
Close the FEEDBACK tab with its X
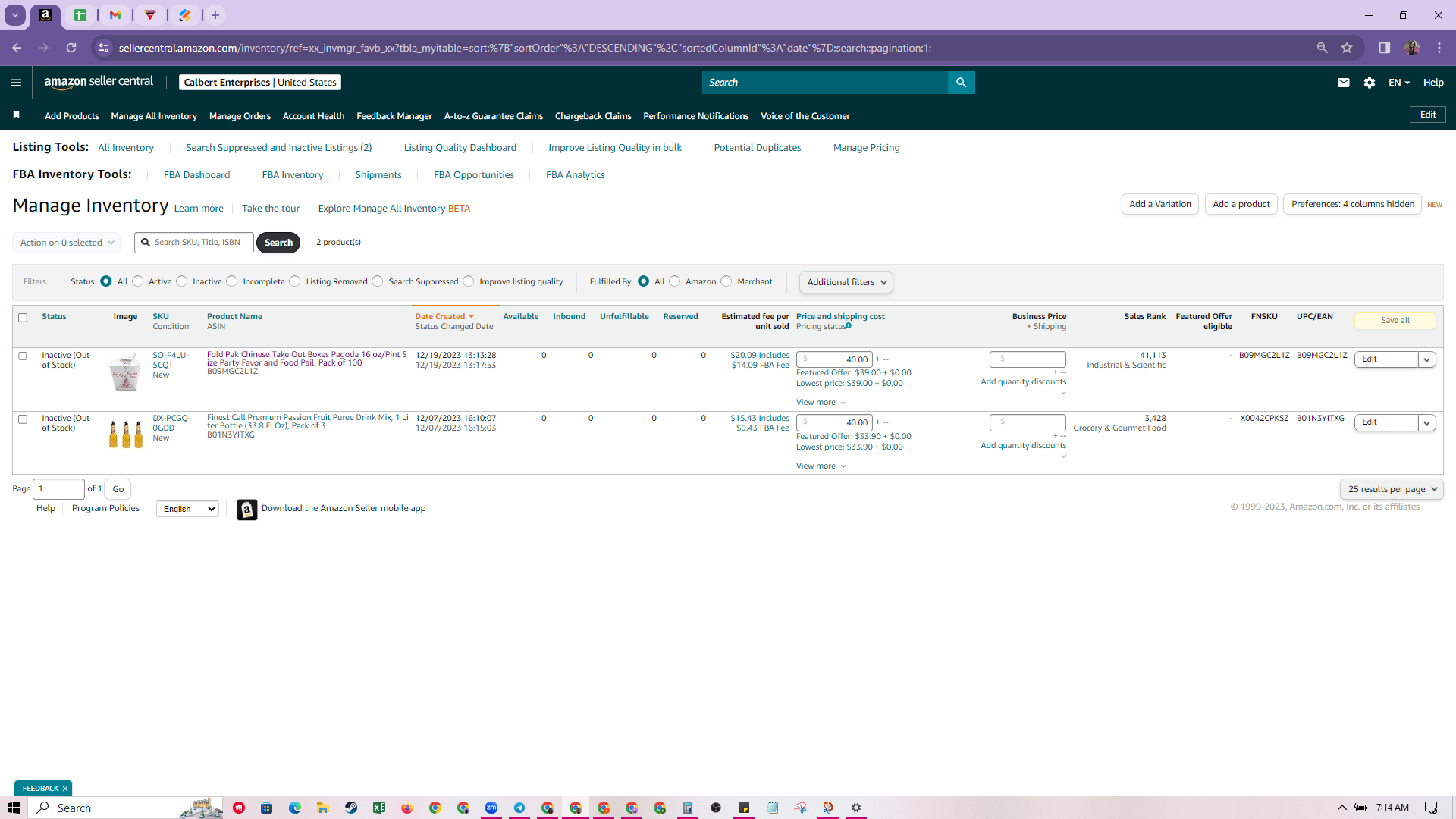pos(65,789)
